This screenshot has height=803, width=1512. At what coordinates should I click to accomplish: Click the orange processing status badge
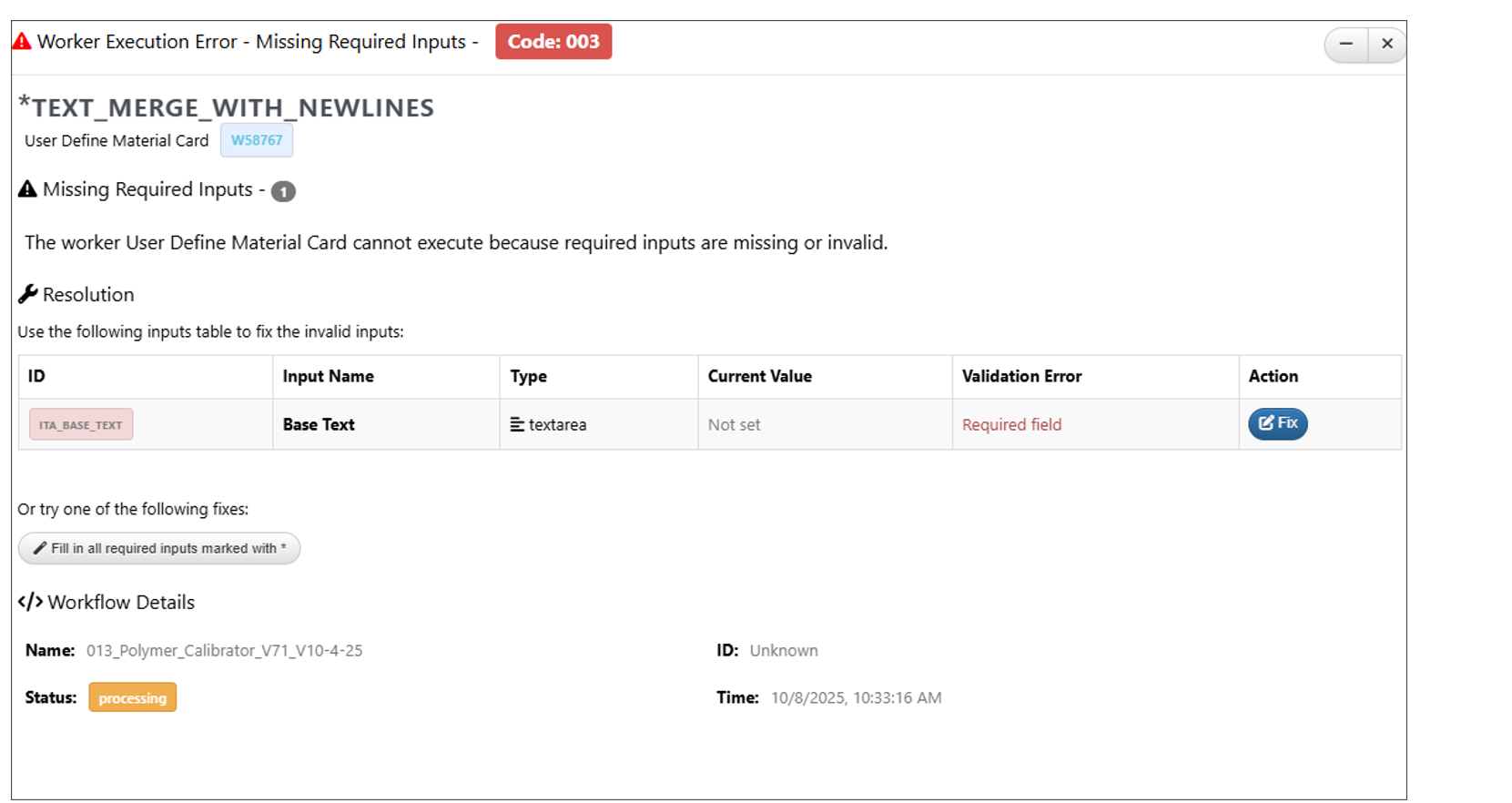click(x=132, y=697)
